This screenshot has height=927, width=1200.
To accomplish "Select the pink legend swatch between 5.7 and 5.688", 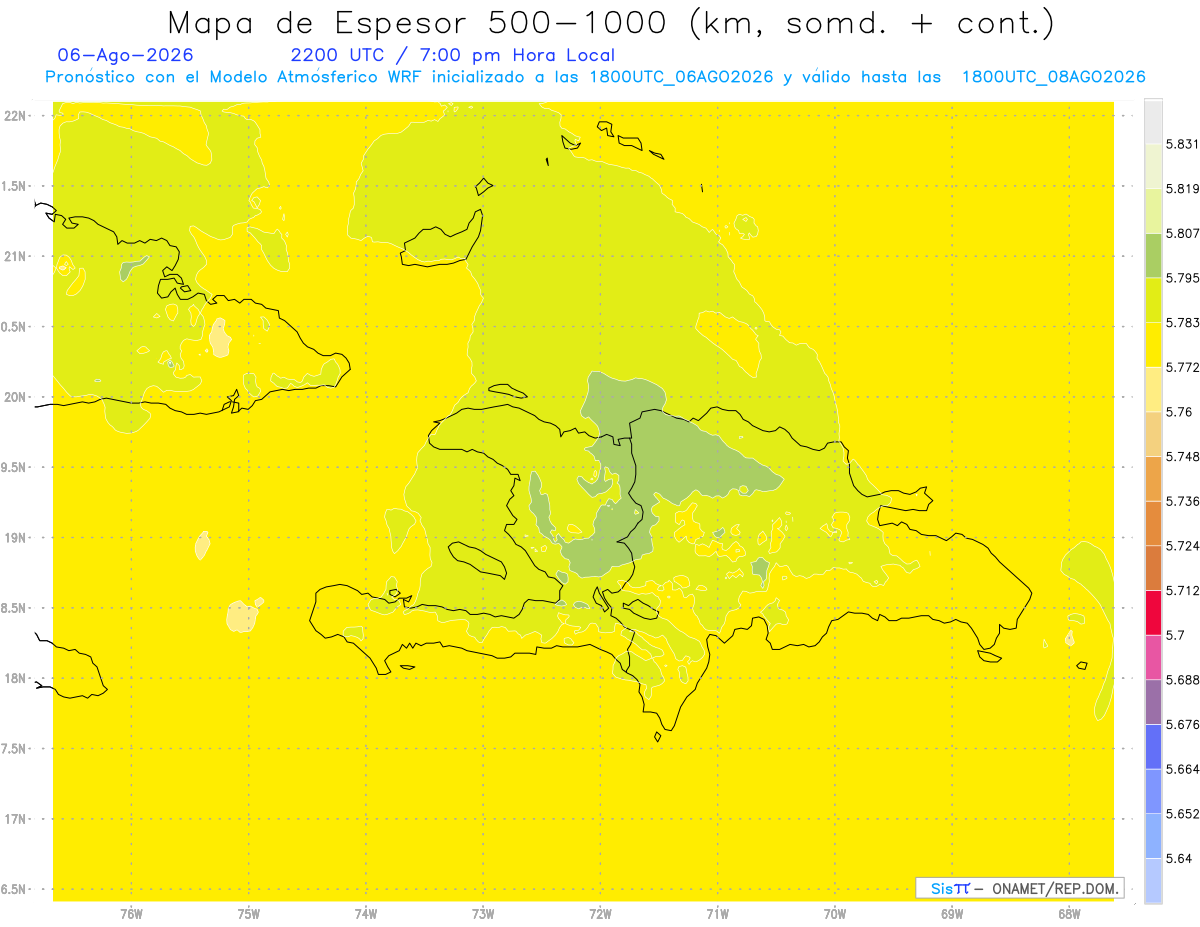I will pyautogui.click(x=1153, y=657).
